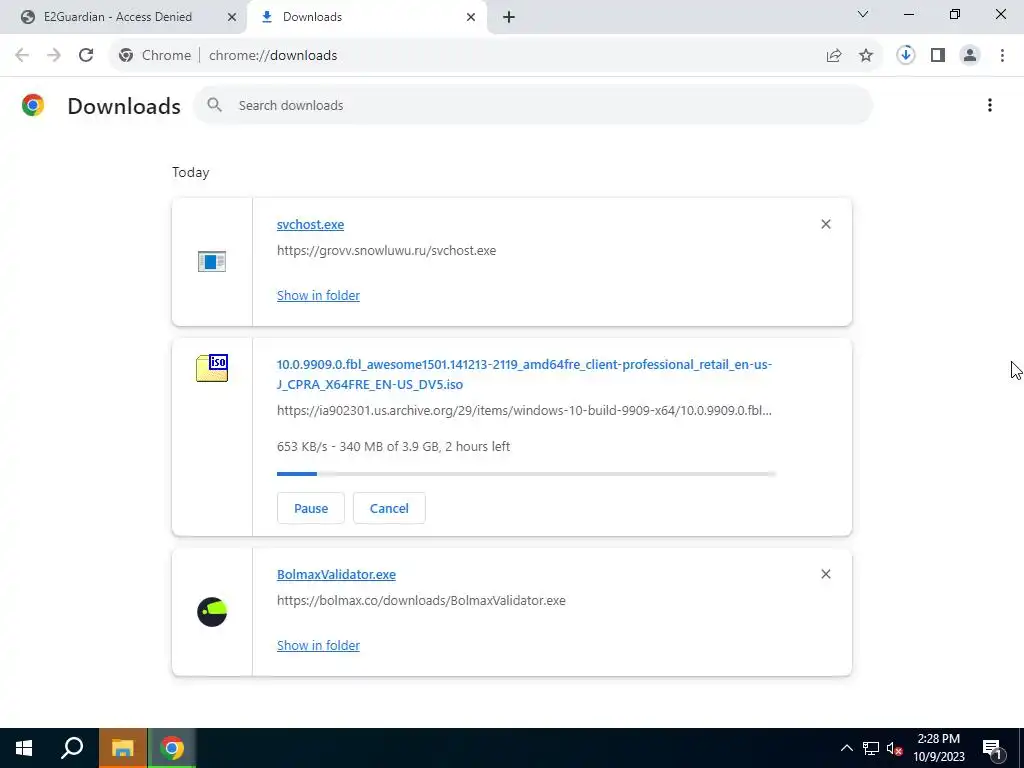Screen dimensions: 1024x768
Task: Open File Explorer from the taskbar
Action: tap(122, 748)
